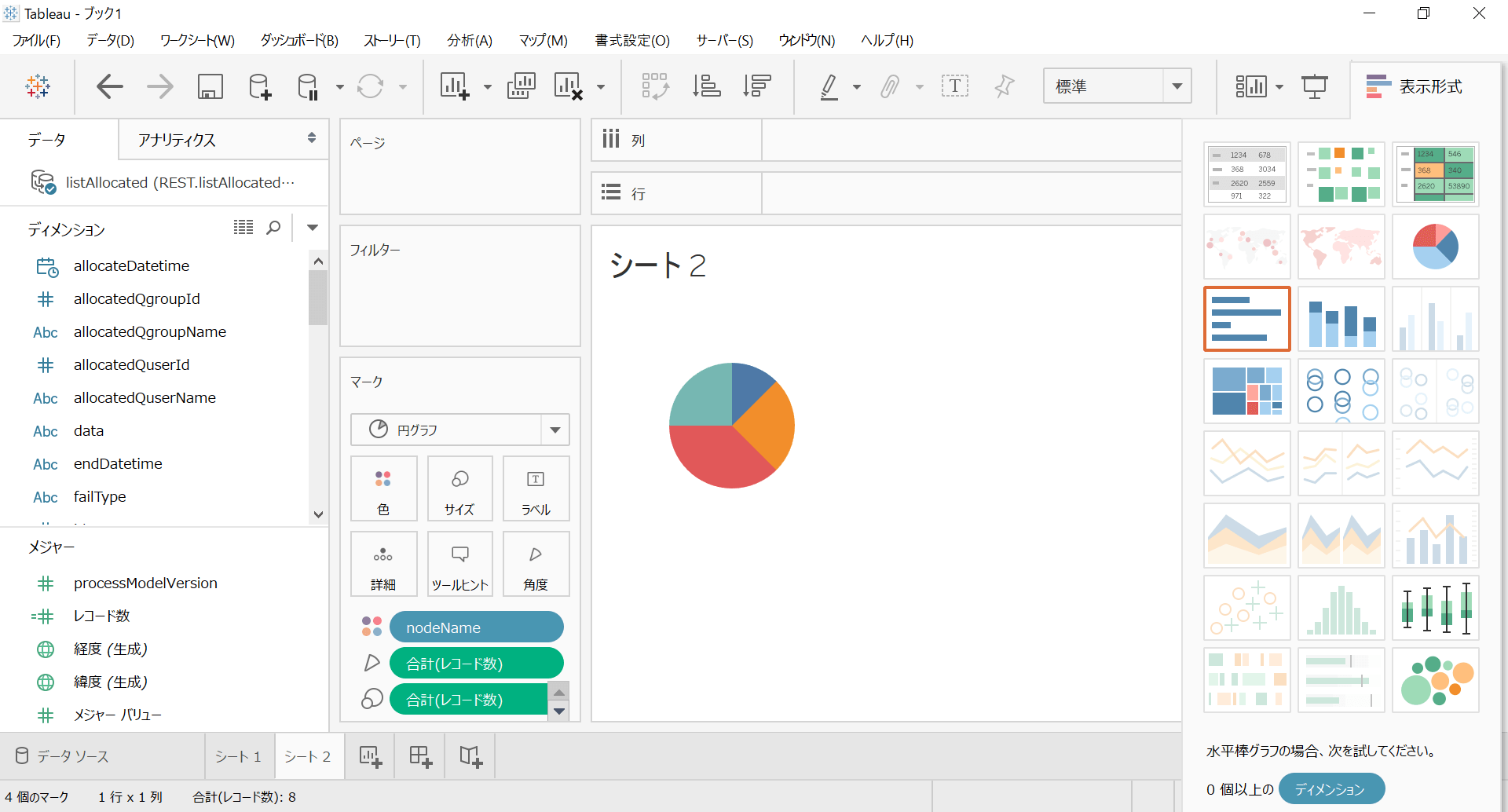Sort ascending using the toolbar icon
This screenshot has height=812, width=1508.
tap(706, 86)
